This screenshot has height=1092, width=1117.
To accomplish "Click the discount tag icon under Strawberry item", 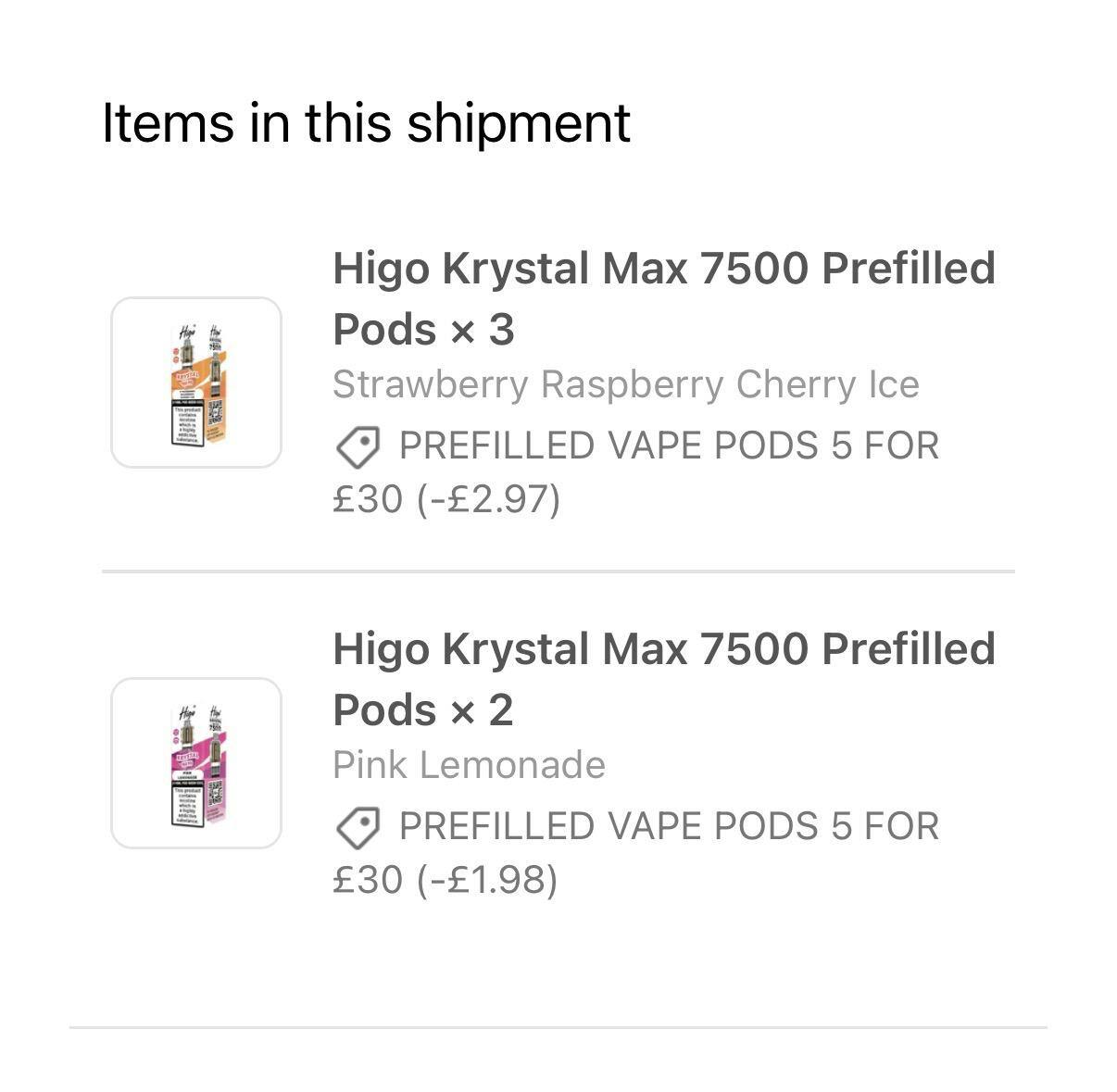I will [x=358, y=446].
